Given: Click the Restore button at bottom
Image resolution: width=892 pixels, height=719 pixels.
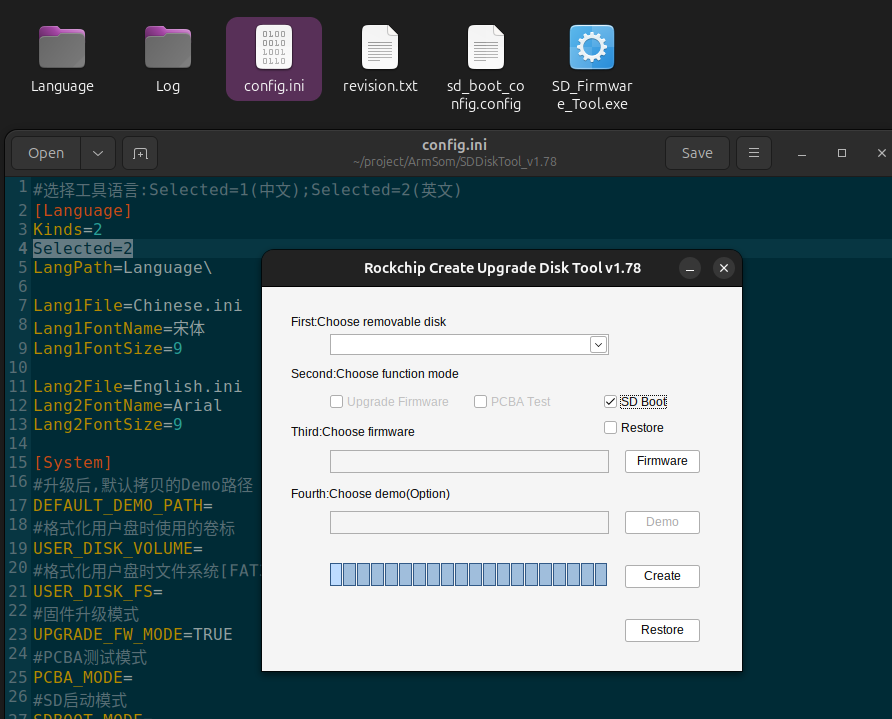Looking at the screenshot, I should click(x=662, y=630).
